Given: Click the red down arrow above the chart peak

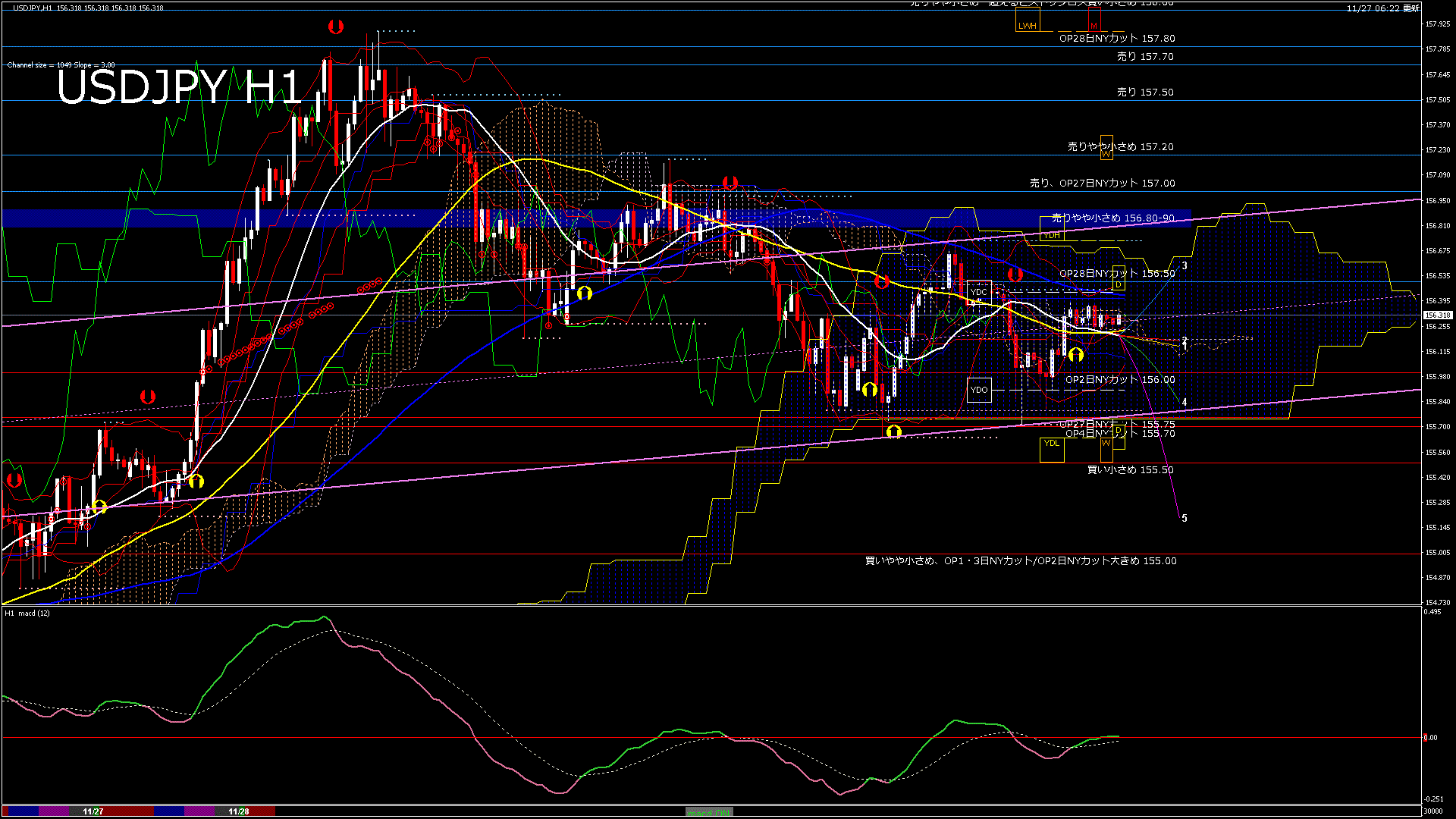Looking at the screenshot, I should point(336,27).
